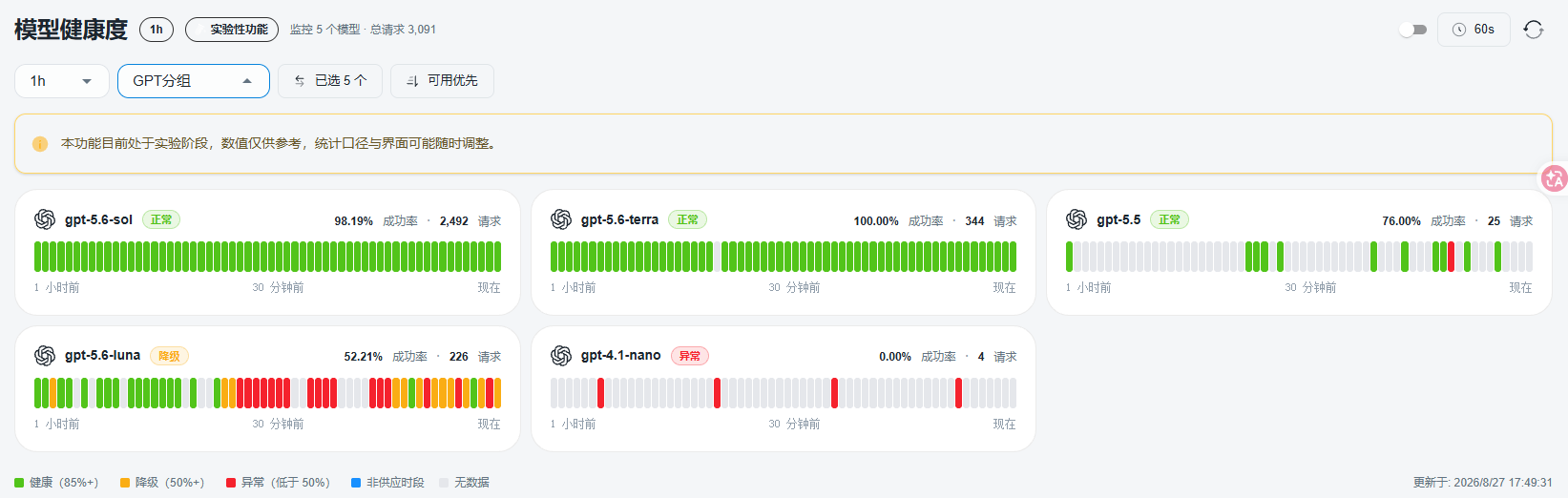This screenshot has height=498, width=1568.
Task: Click the OpenAI logo of gpt-5.6-terra
Action: coord(561,219)
